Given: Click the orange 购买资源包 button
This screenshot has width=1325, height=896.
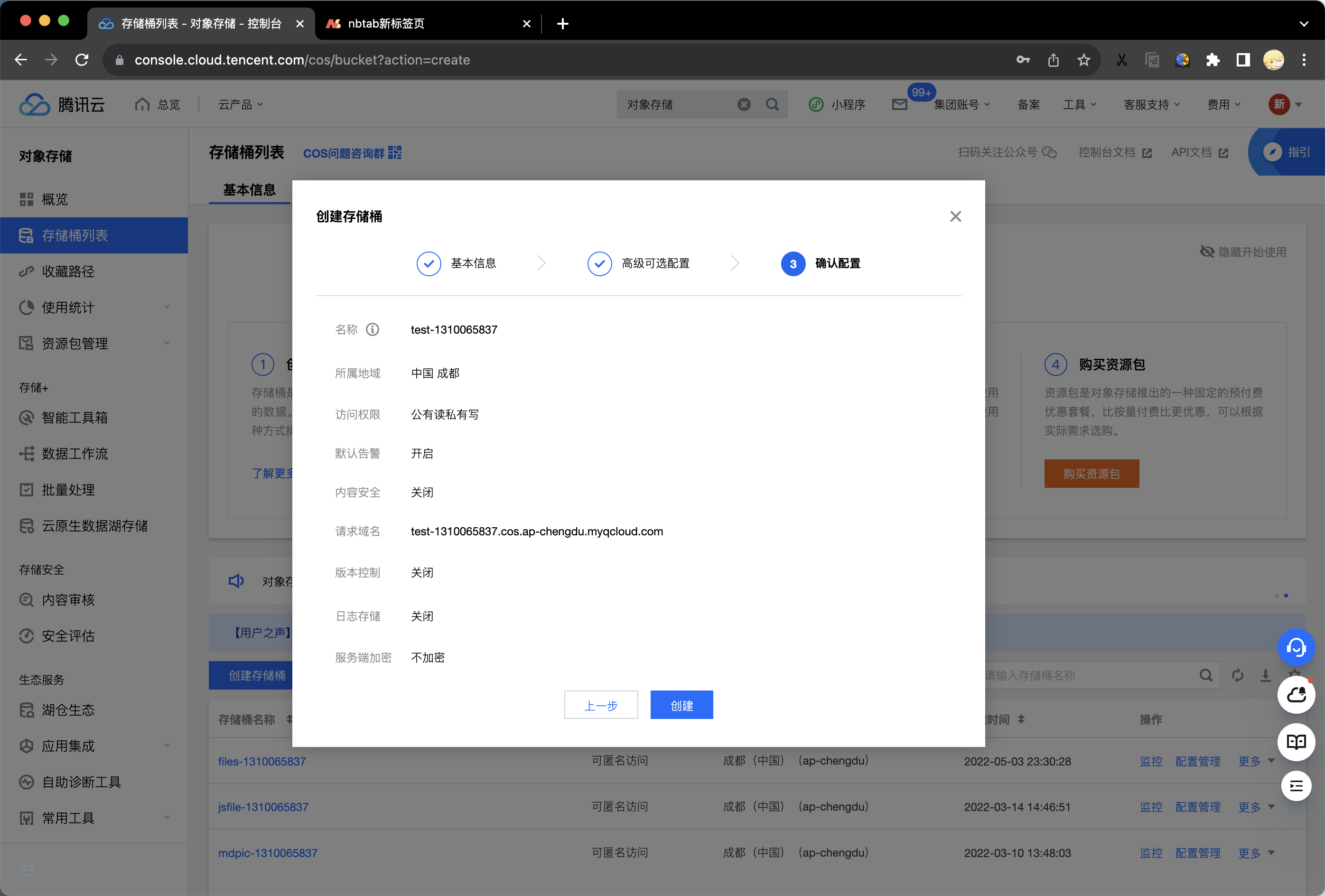Looking at the screenshot, I should click(x=1091, y=474).
